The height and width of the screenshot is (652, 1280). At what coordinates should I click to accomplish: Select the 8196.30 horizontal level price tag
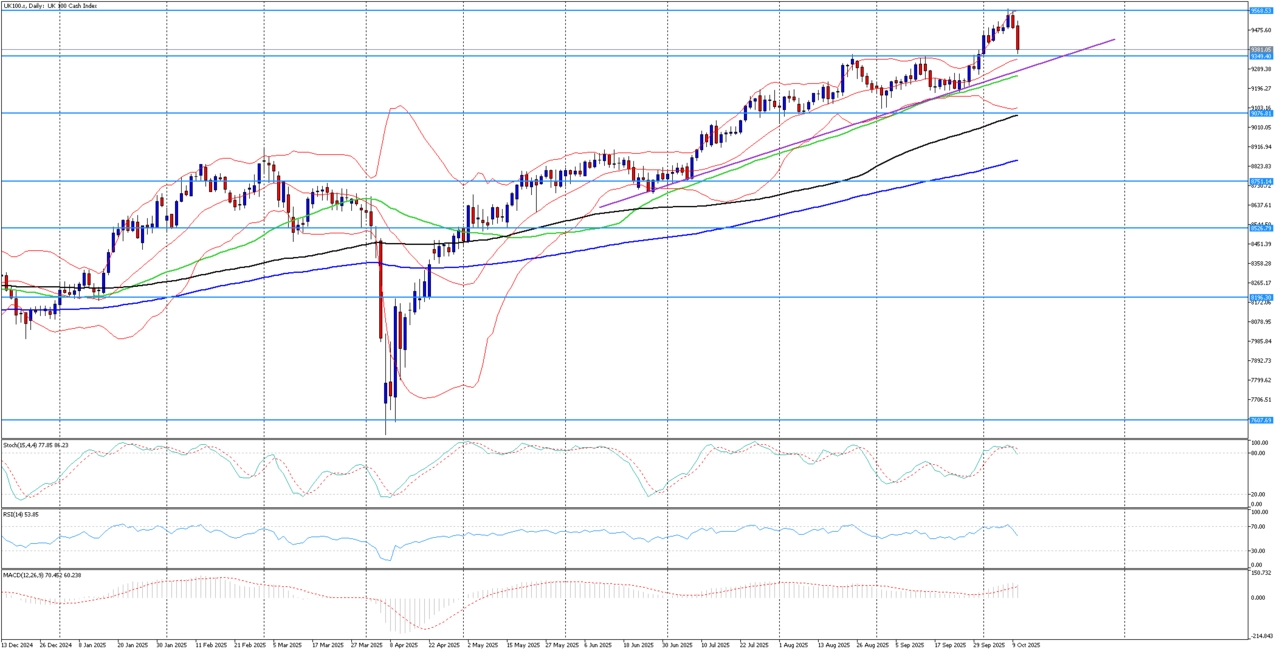[x=1260, y=297]
